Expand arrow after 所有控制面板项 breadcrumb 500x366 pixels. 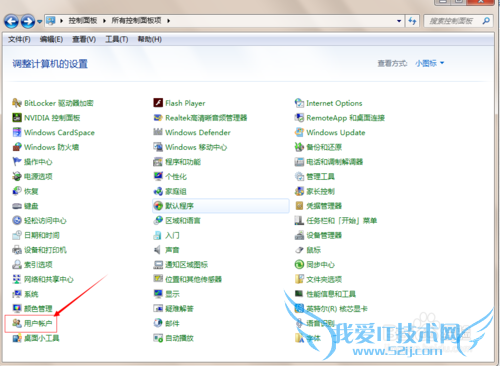169,21
